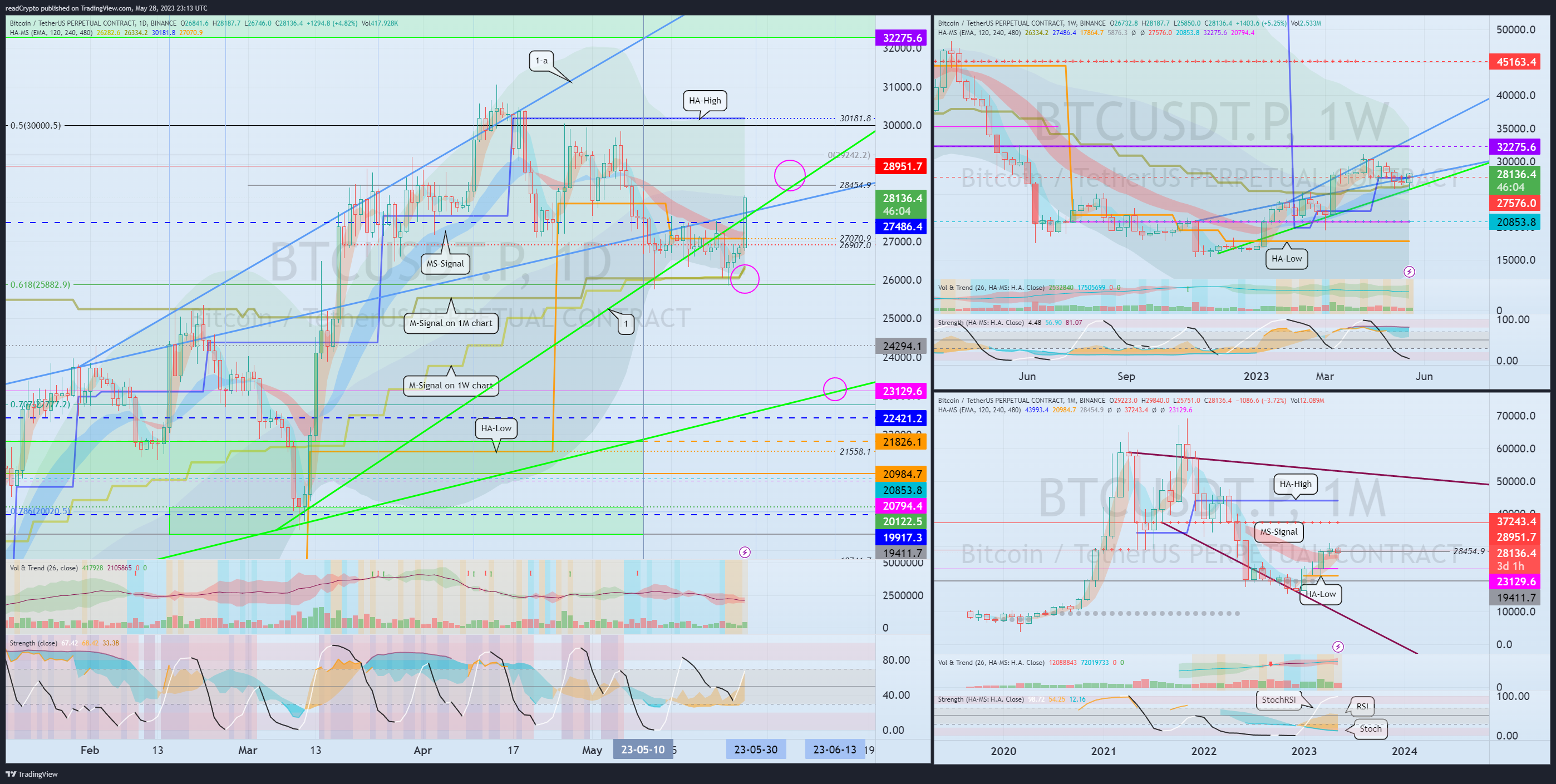1556x784 pixels.
Task: Click the lightning event icon on 1D chart
Action: (745, 552)
